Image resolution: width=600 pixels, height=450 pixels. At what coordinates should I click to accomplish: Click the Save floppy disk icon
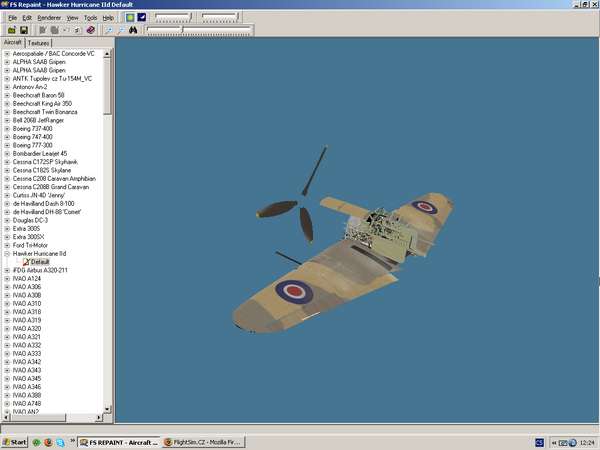[24, 30]
